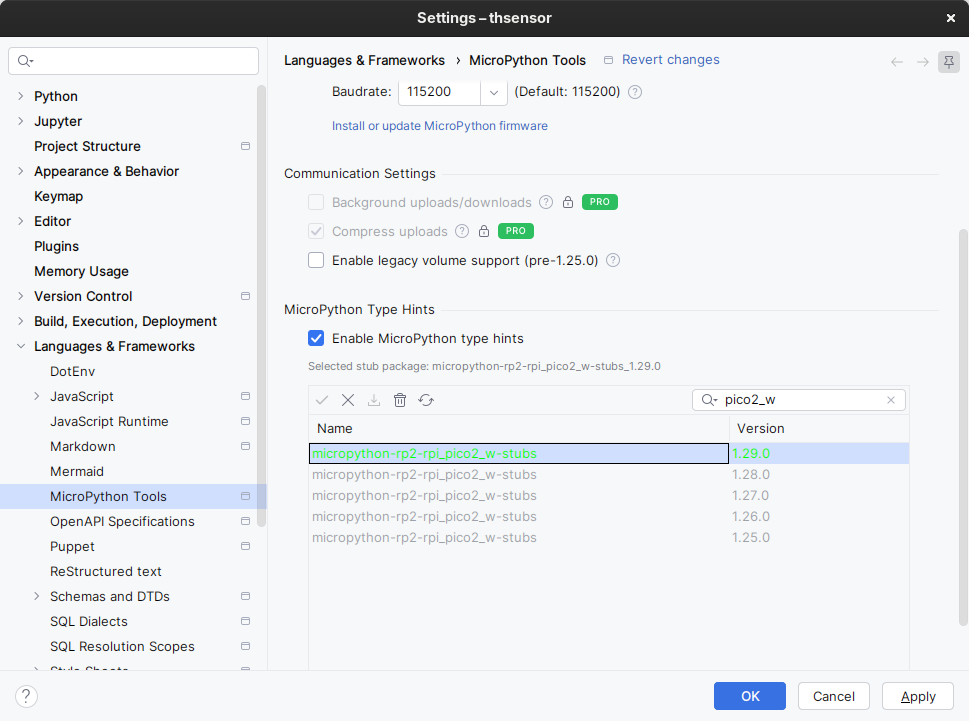Click the lock icon beside Compress uploads
This screenshot has width=969, height=721.
(484, 231)
